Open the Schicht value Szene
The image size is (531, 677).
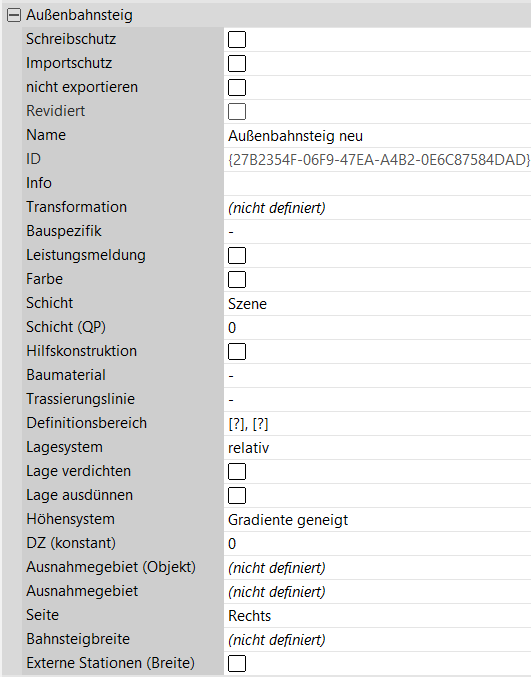click(x=377, y=304)
